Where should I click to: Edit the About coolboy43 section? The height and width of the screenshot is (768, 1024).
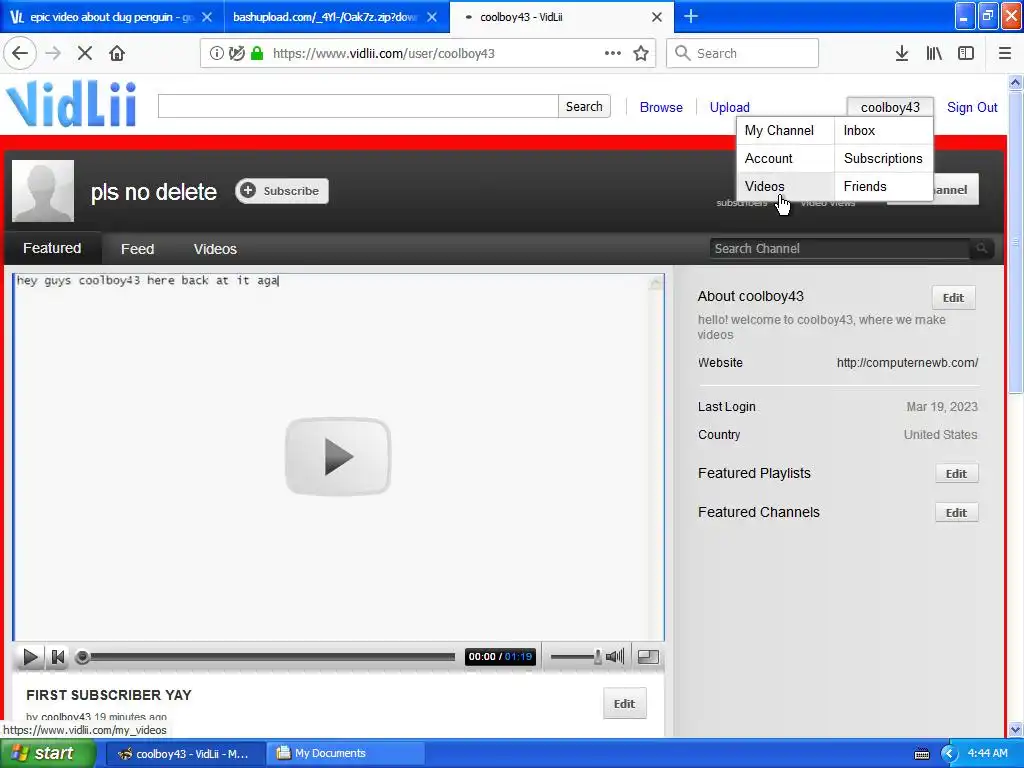point(953,298)
